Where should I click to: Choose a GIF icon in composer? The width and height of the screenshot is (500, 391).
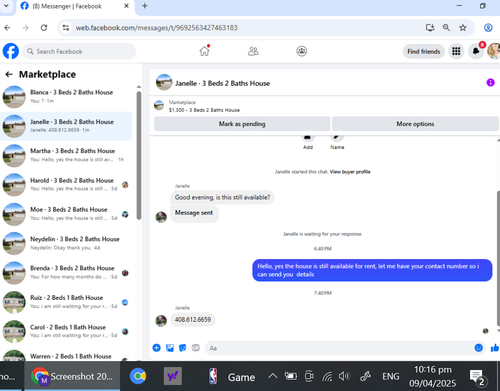(x=196, y=348)
